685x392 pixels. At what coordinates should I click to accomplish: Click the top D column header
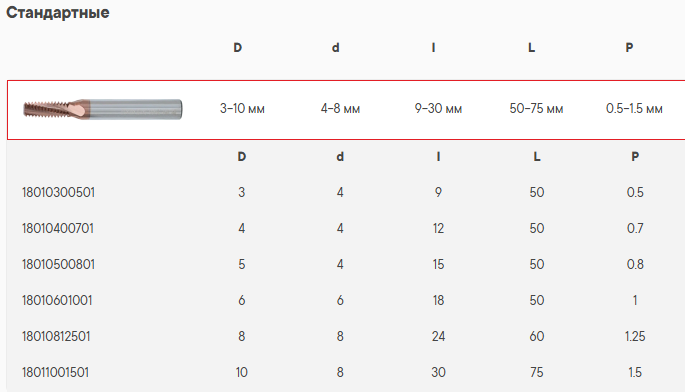point(237,48)
